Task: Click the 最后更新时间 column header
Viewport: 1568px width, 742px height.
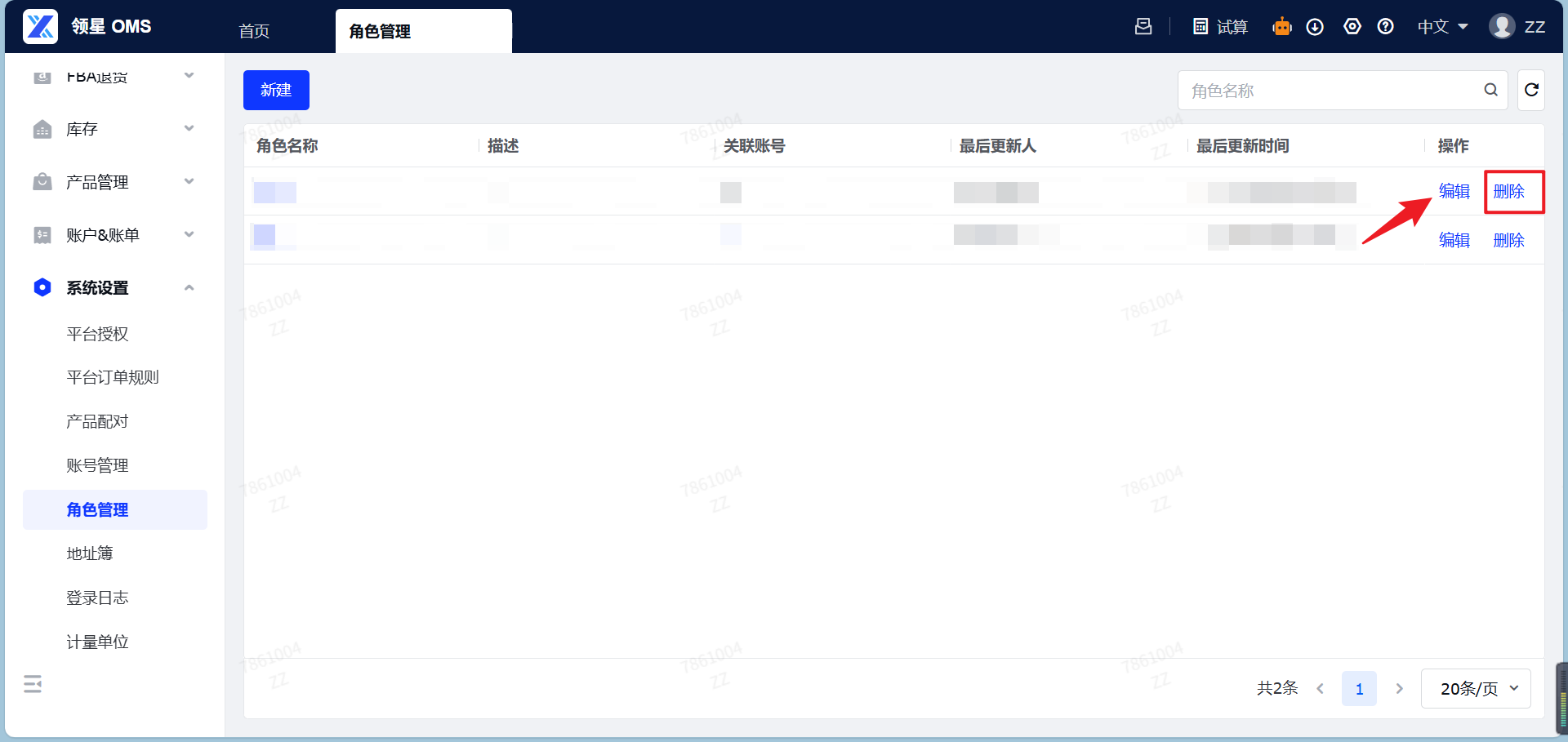Action: pyautogui.click(x=1242, y=146)
